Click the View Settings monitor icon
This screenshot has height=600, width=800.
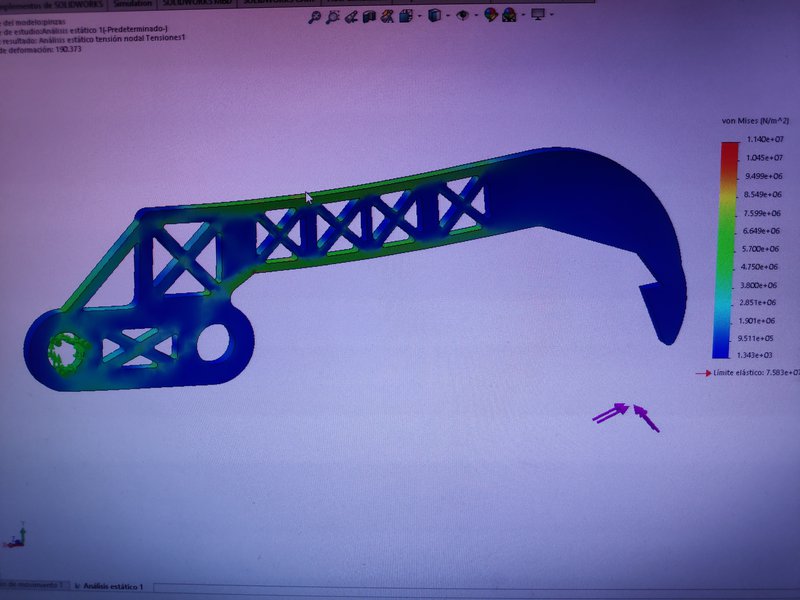coord(537,15)
